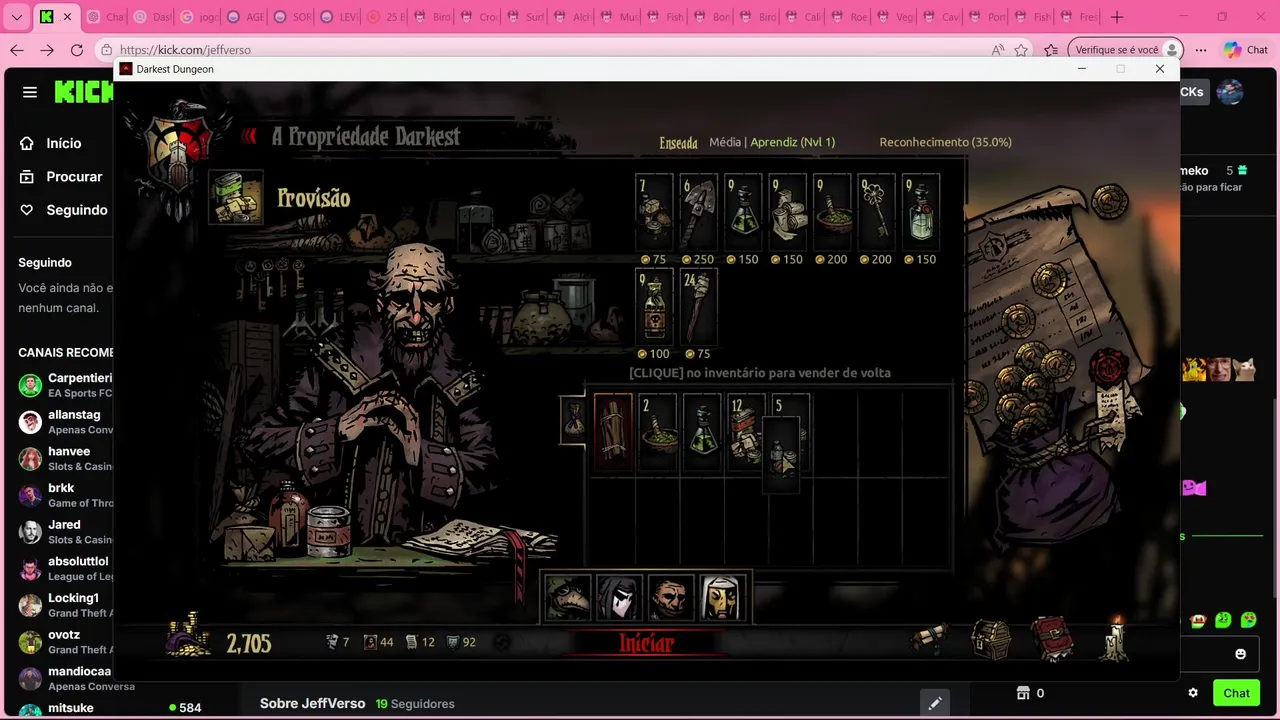Open the browser tab search dropdown
This screenshot has height=720, width=1280.
16,17
